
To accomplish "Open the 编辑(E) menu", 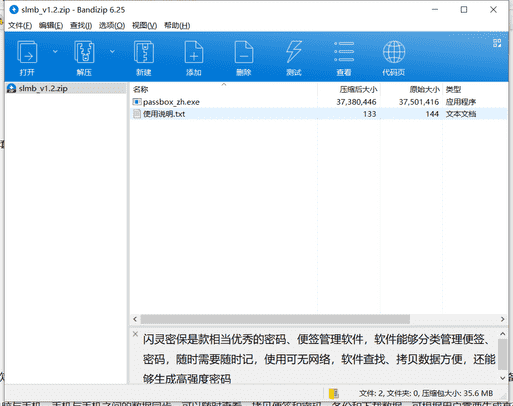I will (x=51, y=26).
